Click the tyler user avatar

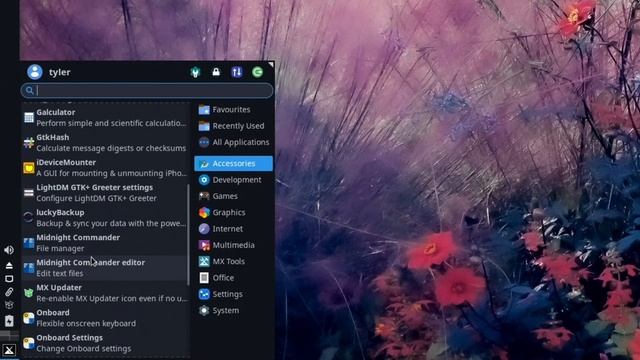coord(35,72)
